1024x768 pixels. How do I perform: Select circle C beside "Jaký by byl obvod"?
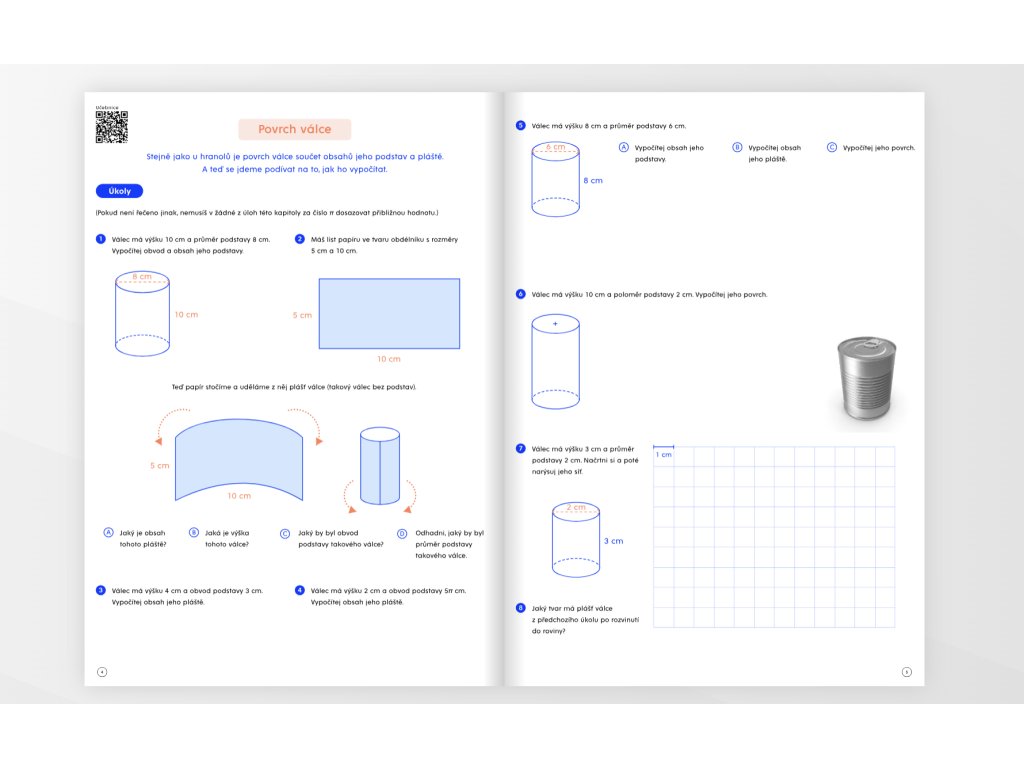(285, 534)
